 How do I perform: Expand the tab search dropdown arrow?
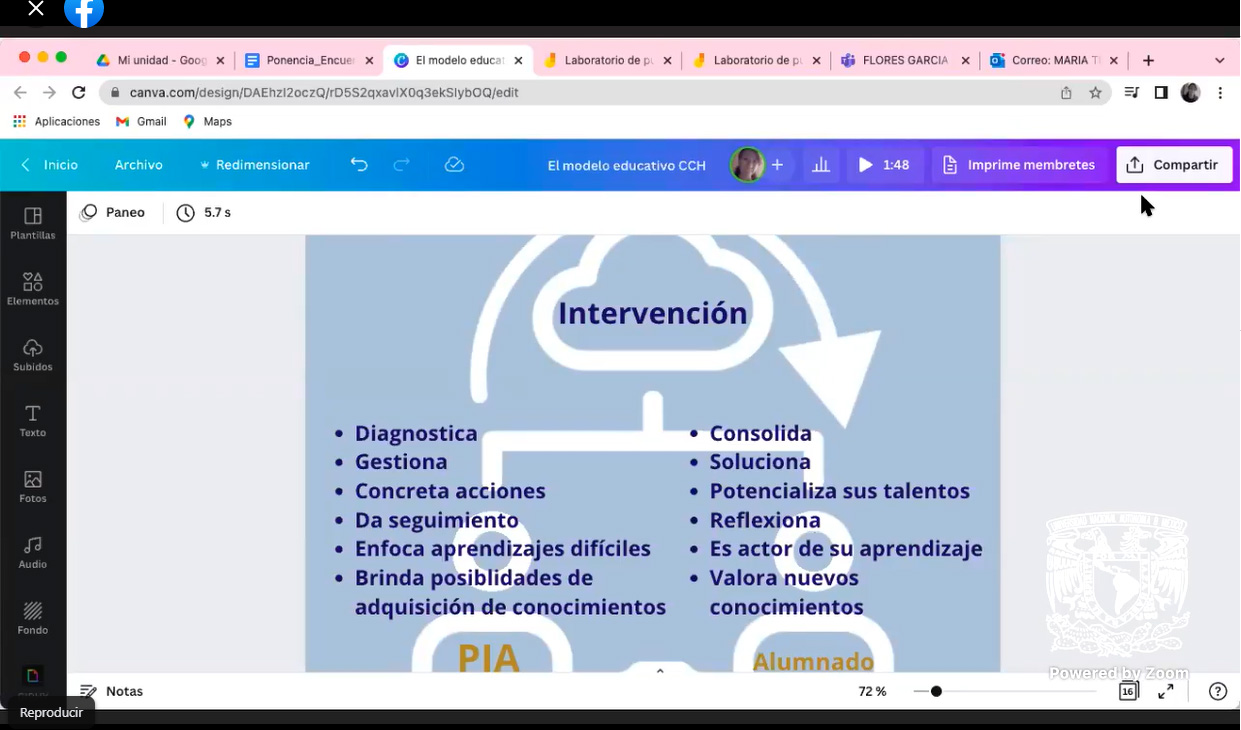[x=1219, y=60]
